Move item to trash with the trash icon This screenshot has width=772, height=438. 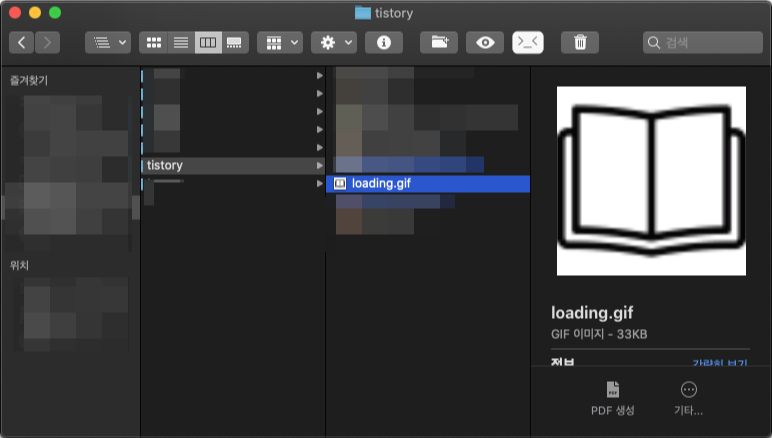pos(580,43)
